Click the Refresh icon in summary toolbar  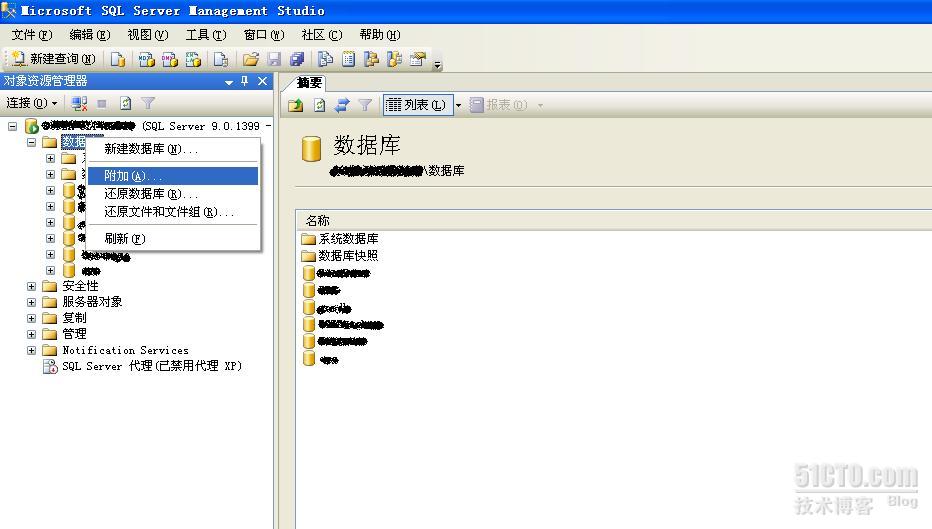pos(319,105)
